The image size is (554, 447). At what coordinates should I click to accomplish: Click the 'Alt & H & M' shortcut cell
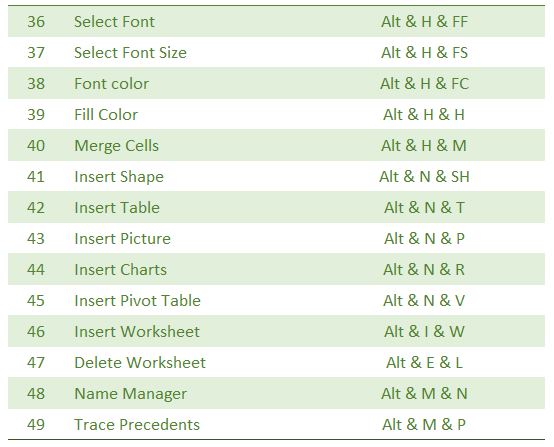pyautogui.click(x=424, y=146)
